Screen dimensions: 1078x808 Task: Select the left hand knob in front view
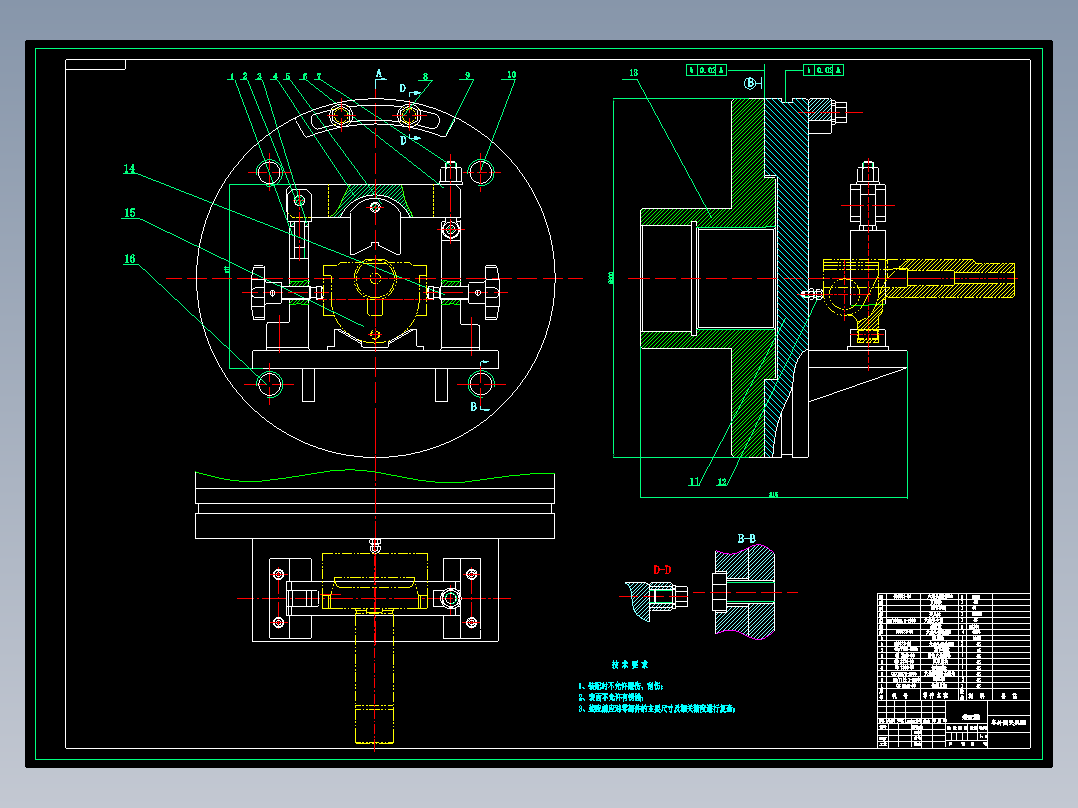[x=258, y=292]
